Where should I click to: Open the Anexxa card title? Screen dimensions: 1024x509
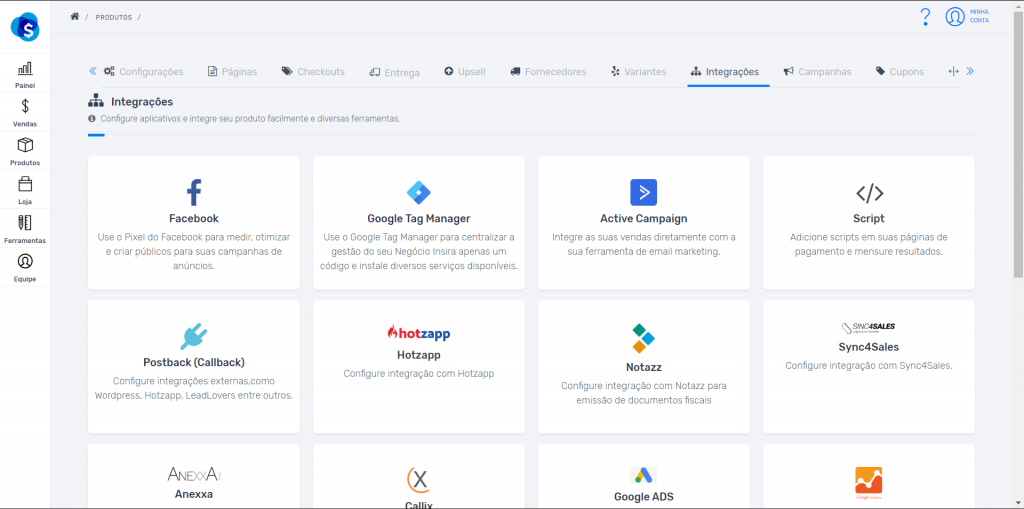[194, 494]
